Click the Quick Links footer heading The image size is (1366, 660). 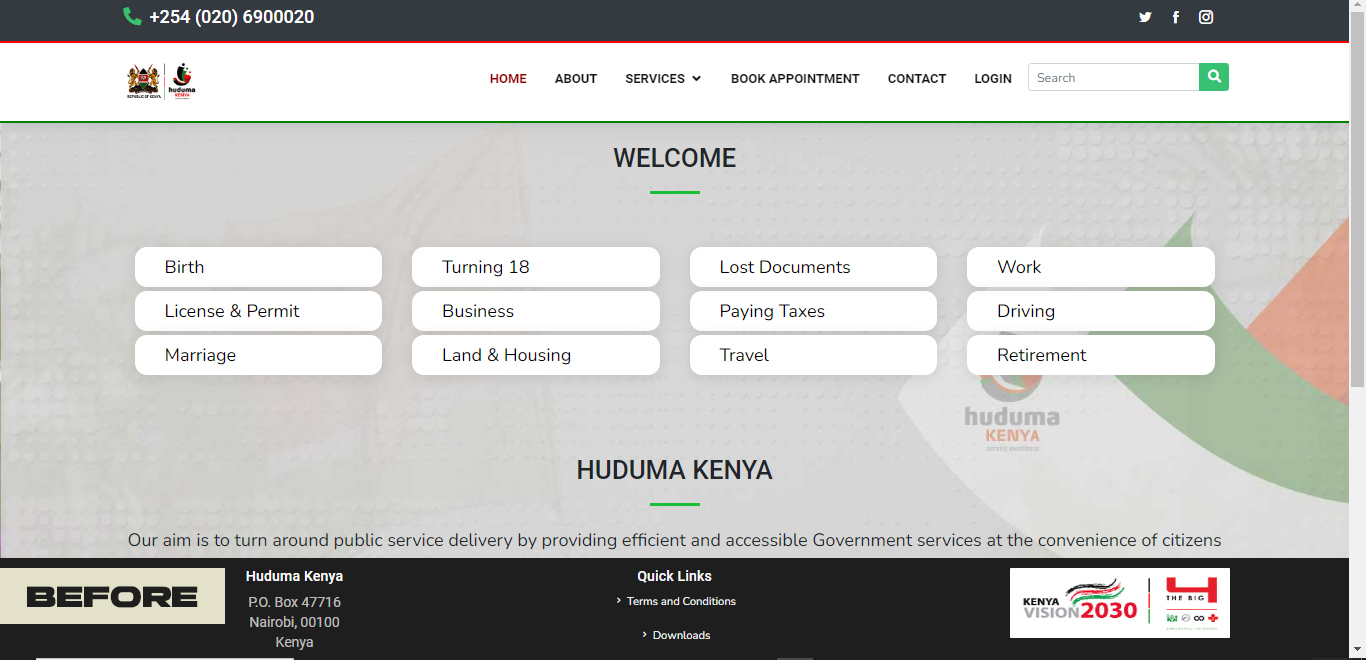674,576
